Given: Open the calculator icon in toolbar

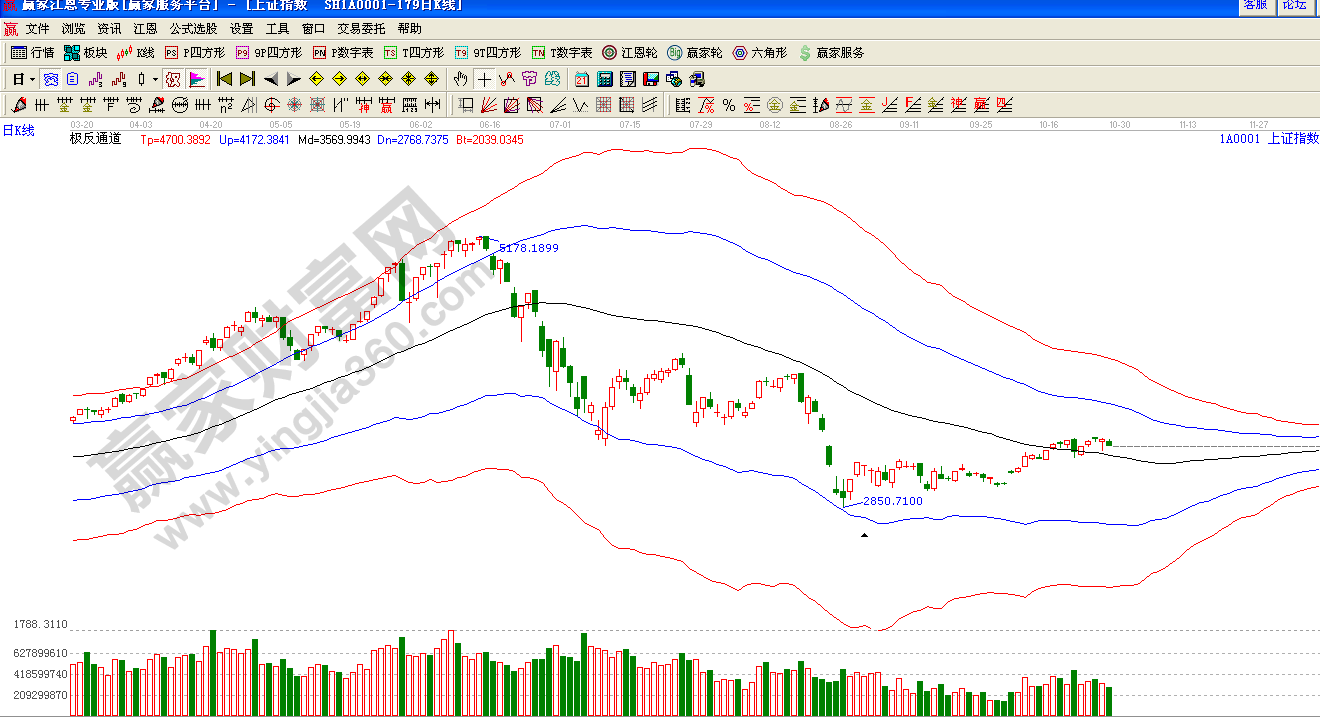Looking at the screenshot, I should (x=606, y=79).
